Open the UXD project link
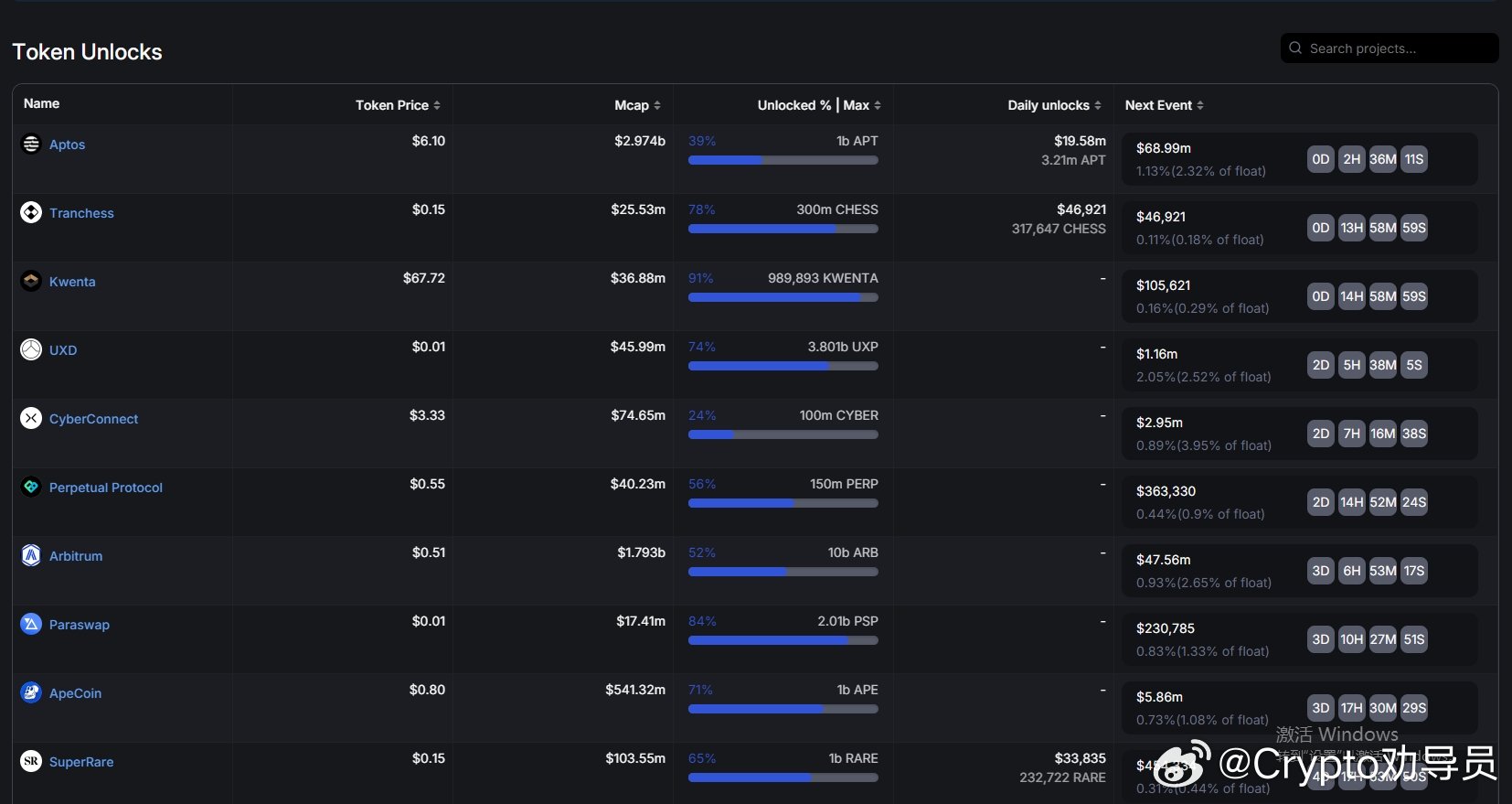Viewport: 1512px width, 804px height. 63,350
